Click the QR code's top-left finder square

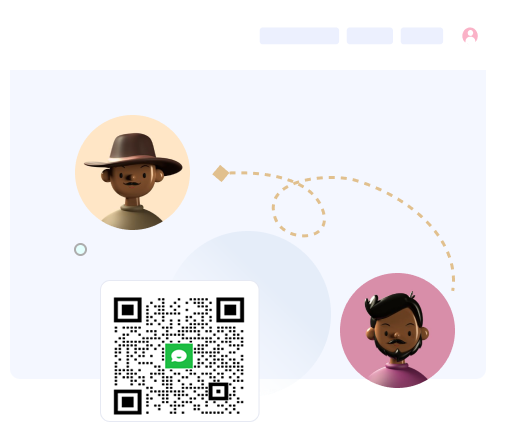[x=128, y=310]
